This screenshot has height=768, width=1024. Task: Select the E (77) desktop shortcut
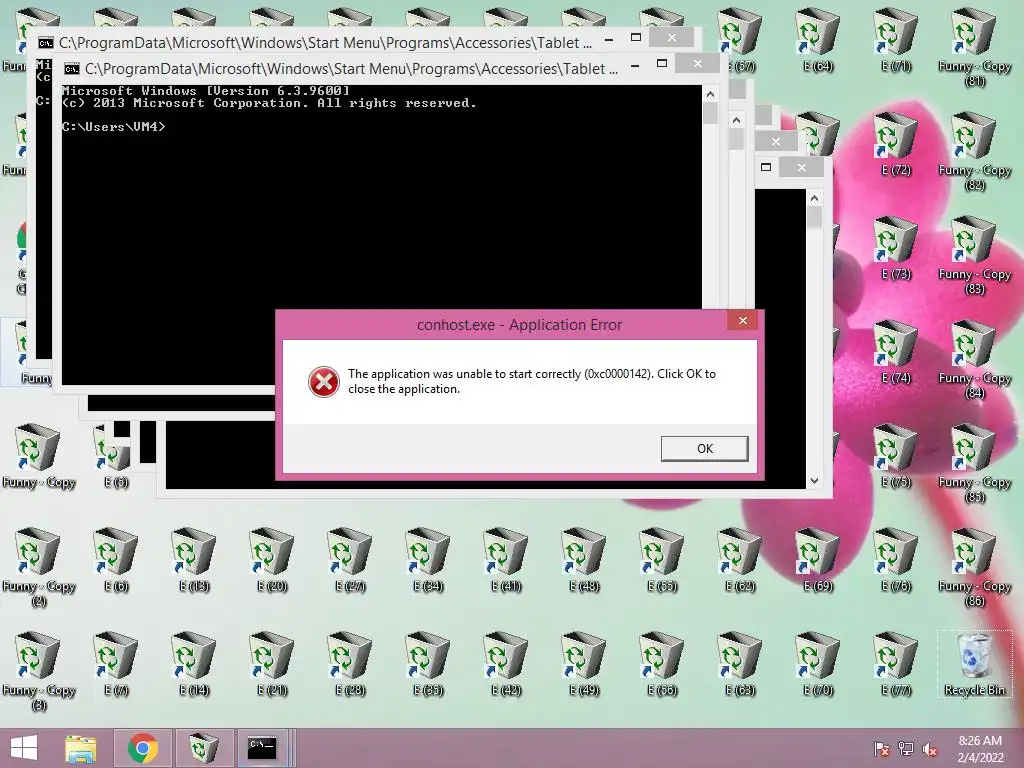(x=896, y=664)
